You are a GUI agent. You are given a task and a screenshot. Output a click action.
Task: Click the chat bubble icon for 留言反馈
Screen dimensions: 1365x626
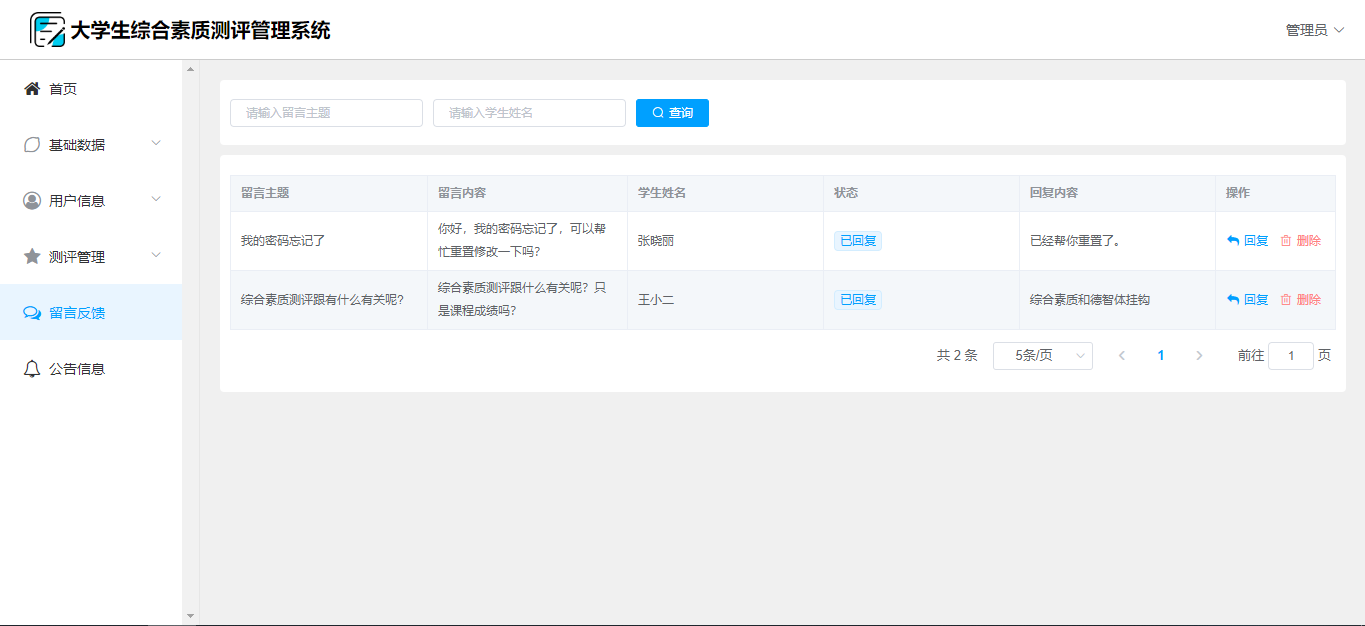point(32,313)
